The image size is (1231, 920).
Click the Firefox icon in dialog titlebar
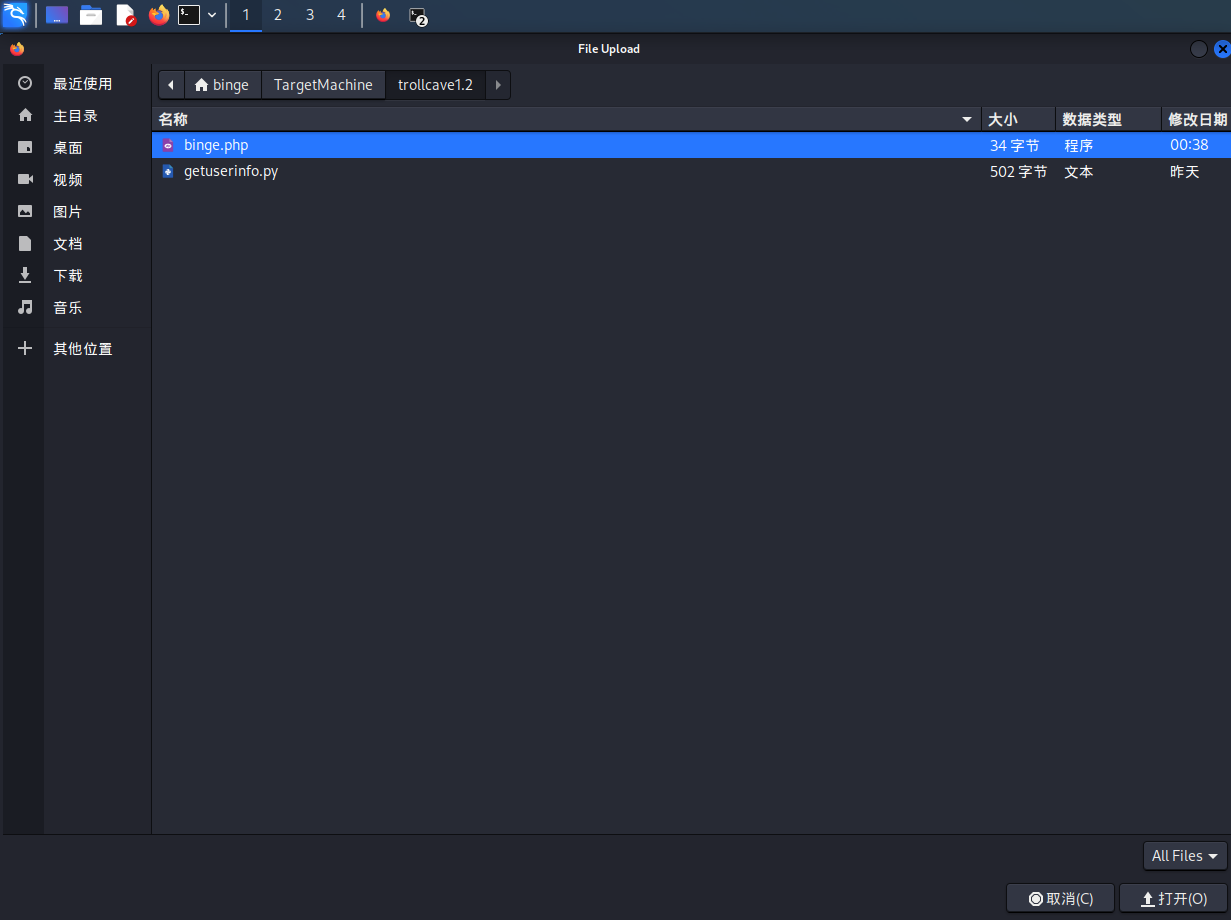pos(17,49)
